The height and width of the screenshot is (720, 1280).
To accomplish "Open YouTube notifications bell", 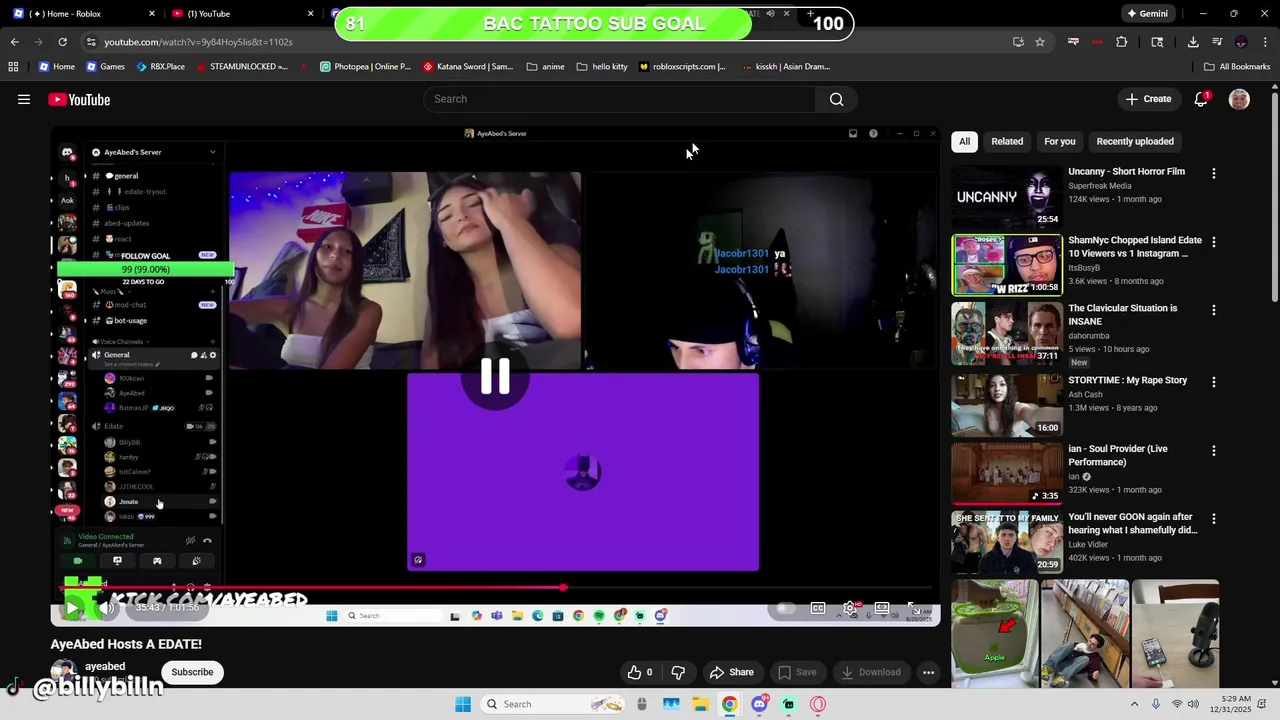I will (1201, 99).
